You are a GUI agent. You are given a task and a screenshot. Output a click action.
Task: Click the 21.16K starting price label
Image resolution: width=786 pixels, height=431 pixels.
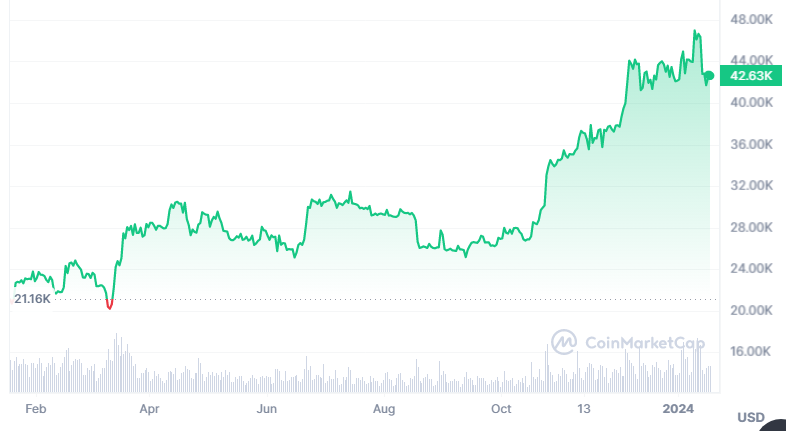click(33, 298)
